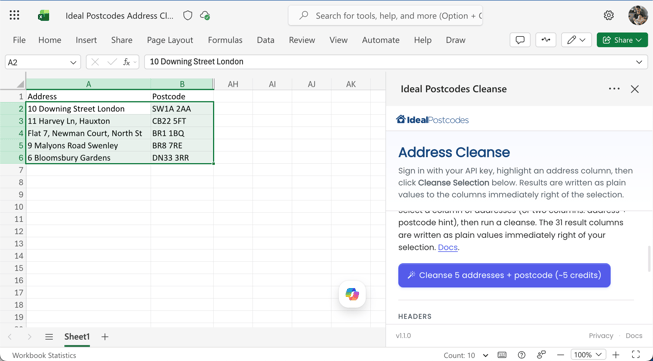Open the Docs link in description
Screen dimensions: 653x361
[448, 247]
